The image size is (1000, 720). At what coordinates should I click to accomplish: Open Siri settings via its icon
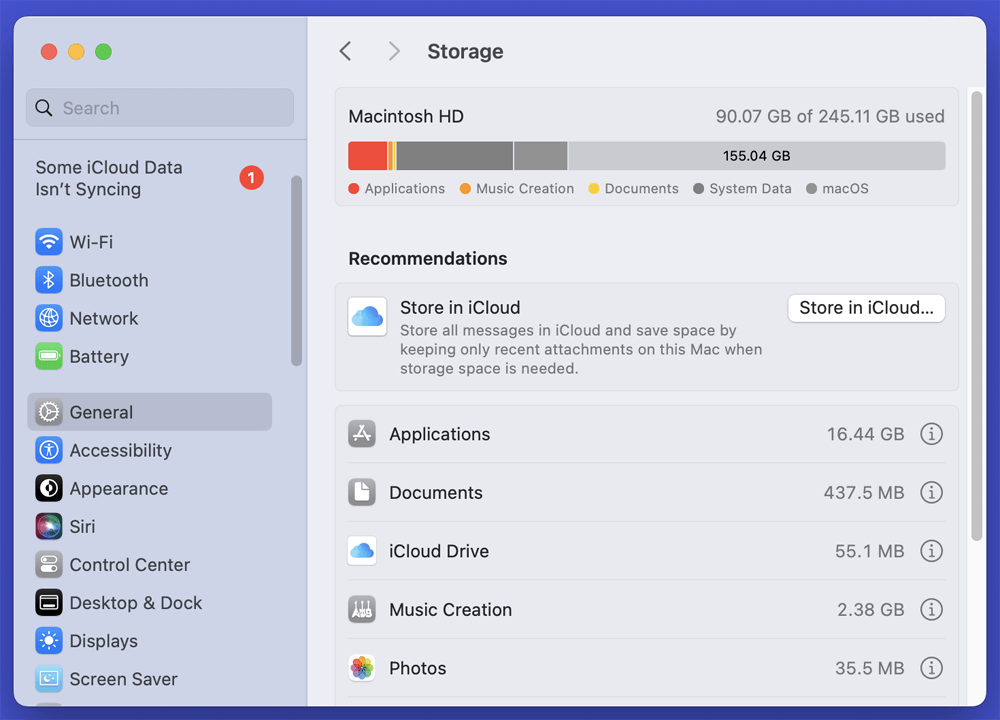click(x=48, y=526)
